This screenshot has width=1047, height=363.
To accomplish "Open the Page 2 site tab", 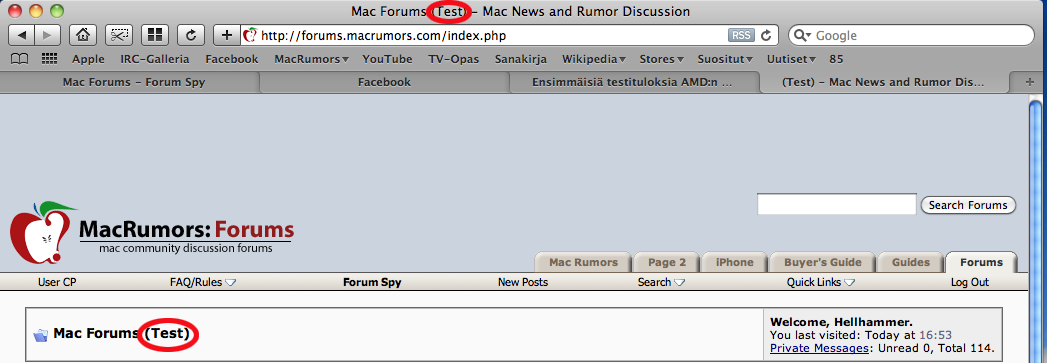I will [667, 262].
